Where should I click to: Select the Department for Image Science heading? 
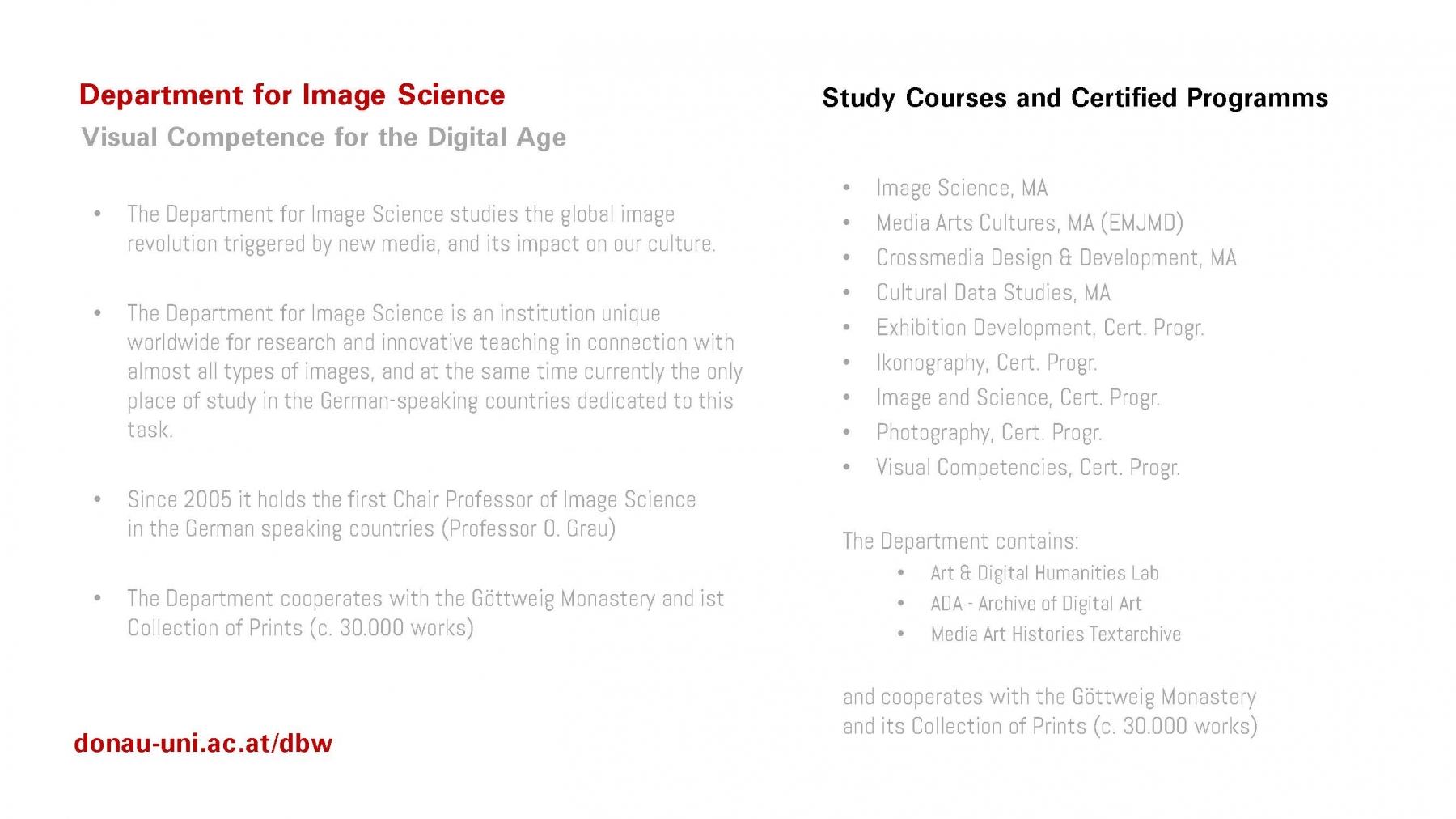click(292, 95)
